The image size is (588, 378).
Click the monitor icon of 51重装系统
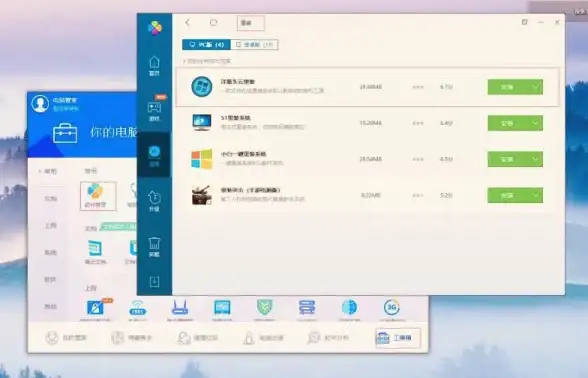point(202,123)
